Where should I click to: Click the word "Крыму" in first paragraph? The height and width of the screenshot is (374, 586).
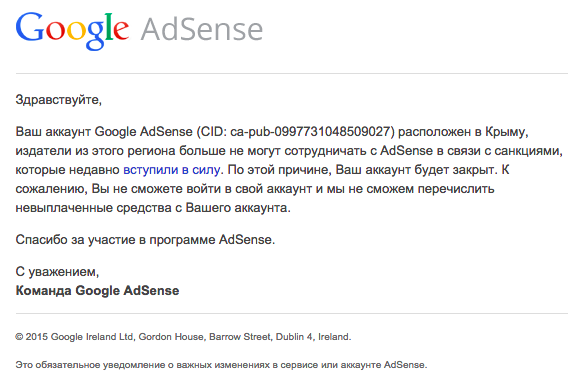point(505,132)
